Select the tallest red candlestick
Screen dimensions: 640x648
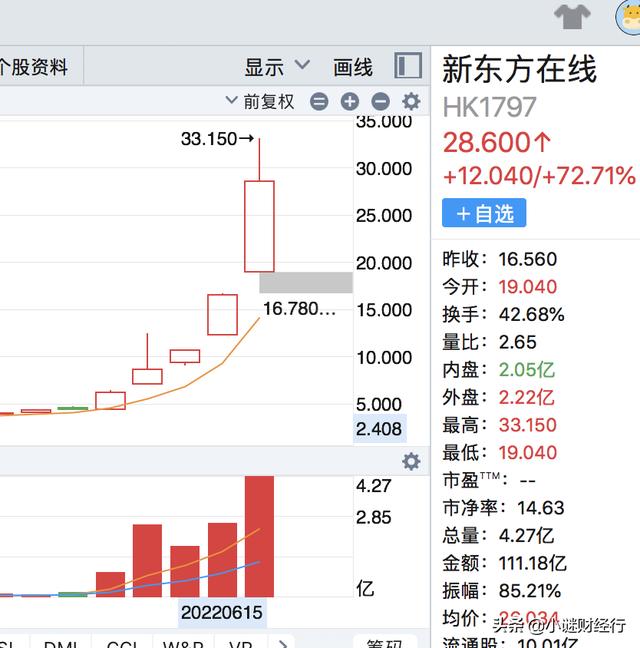tap(259, 226)
